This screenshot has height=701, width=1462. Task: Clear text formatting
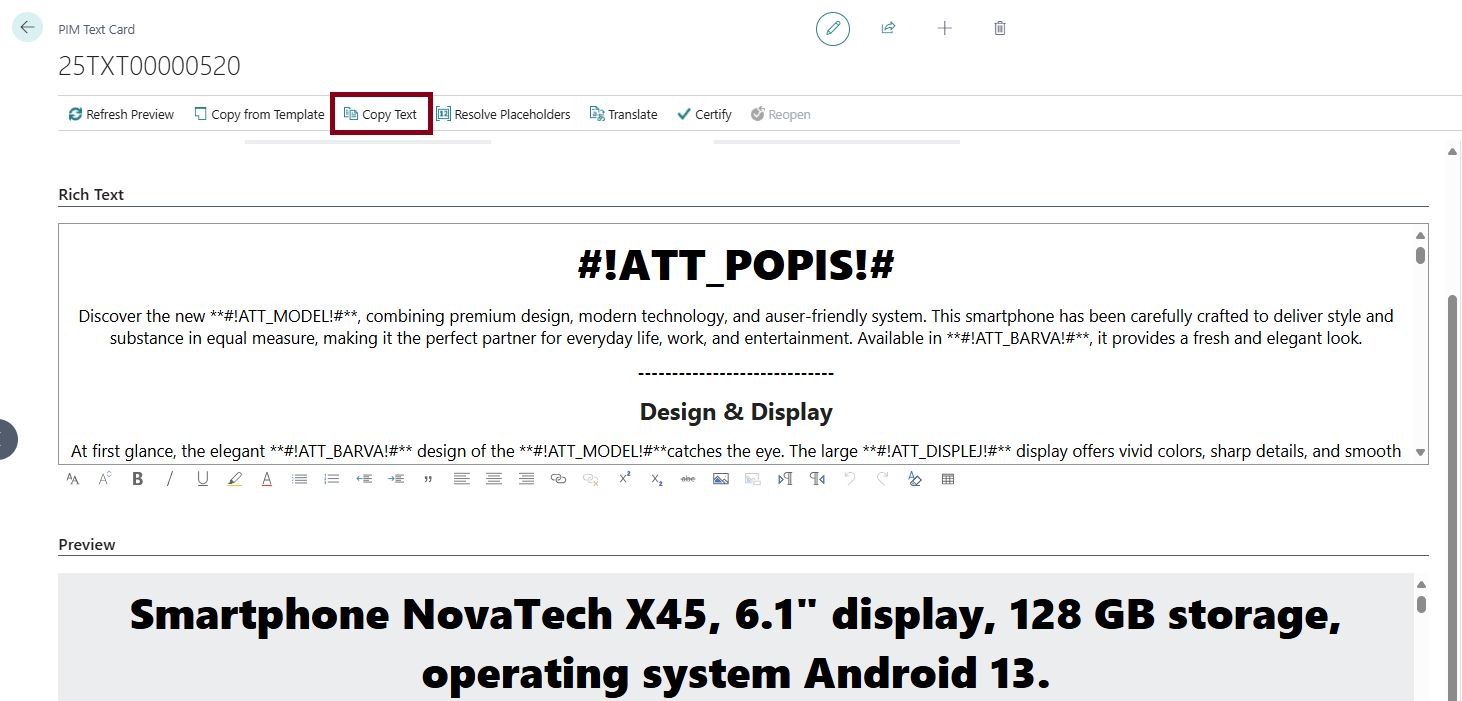pos(914,478)
